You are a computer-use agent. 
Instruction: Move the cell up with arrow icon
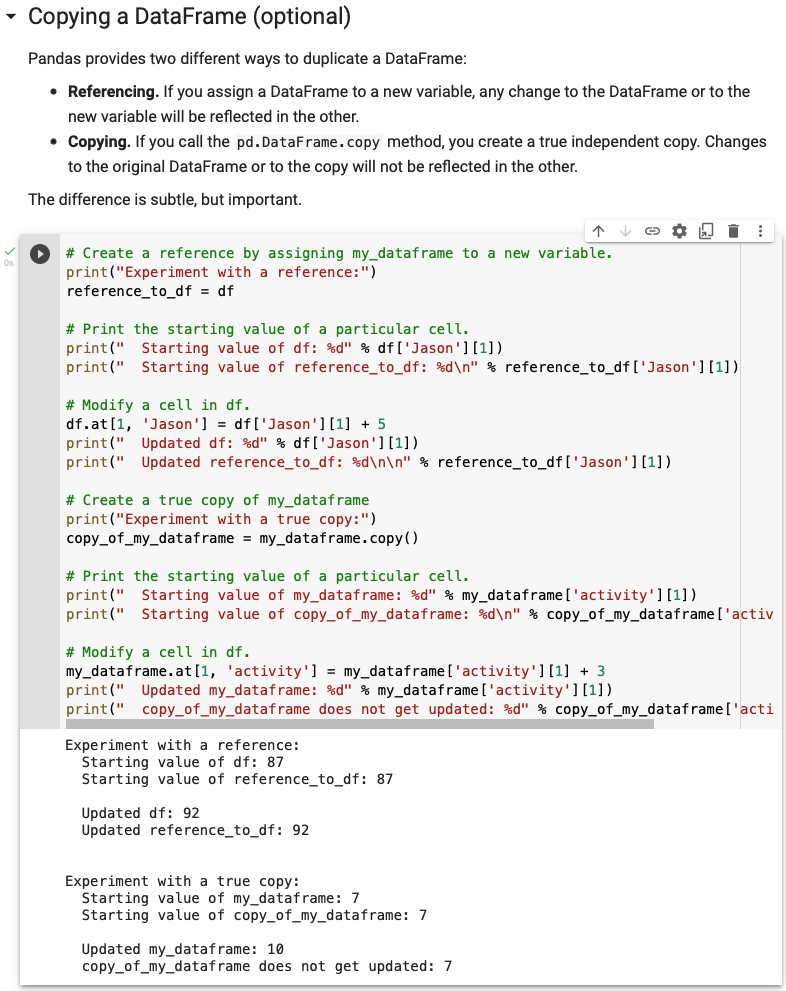pos(598,231)
